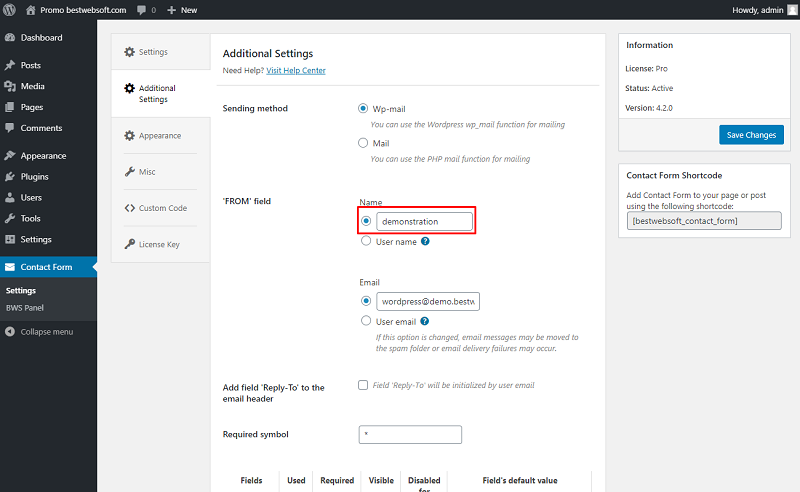Click the WordPress logo icon
Image resolution: width=800 pixels, height=492 pixels.
[9, 10]
